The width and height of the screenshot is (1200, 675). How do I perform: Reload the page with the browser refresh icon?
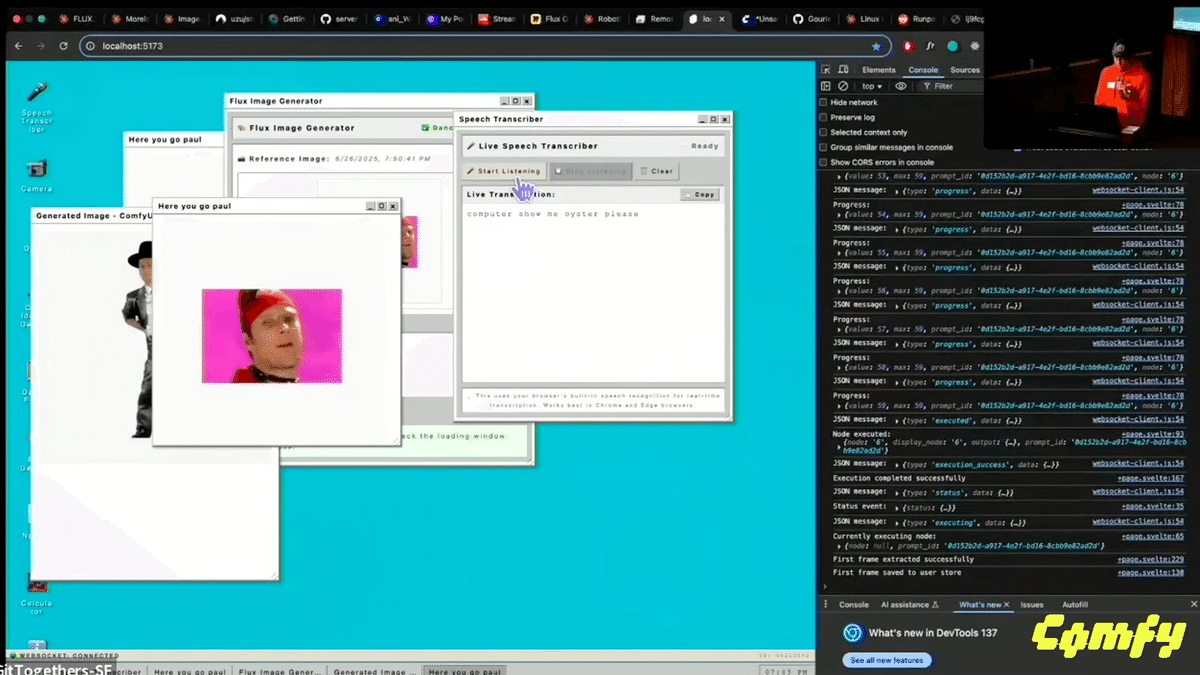(63, 46)
